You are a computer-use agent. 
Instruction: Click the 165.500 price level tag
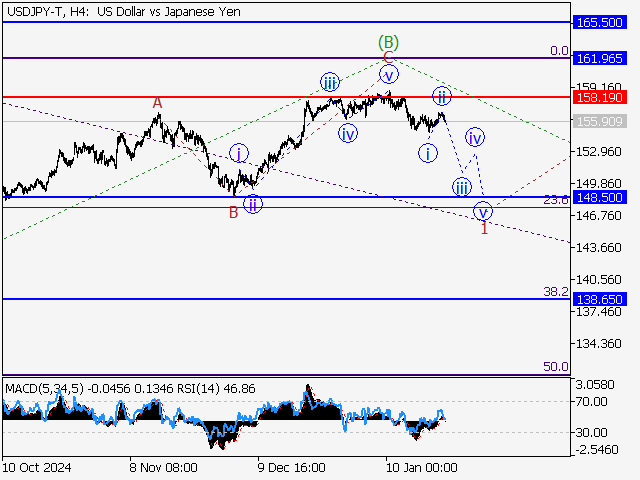(600, 21)
